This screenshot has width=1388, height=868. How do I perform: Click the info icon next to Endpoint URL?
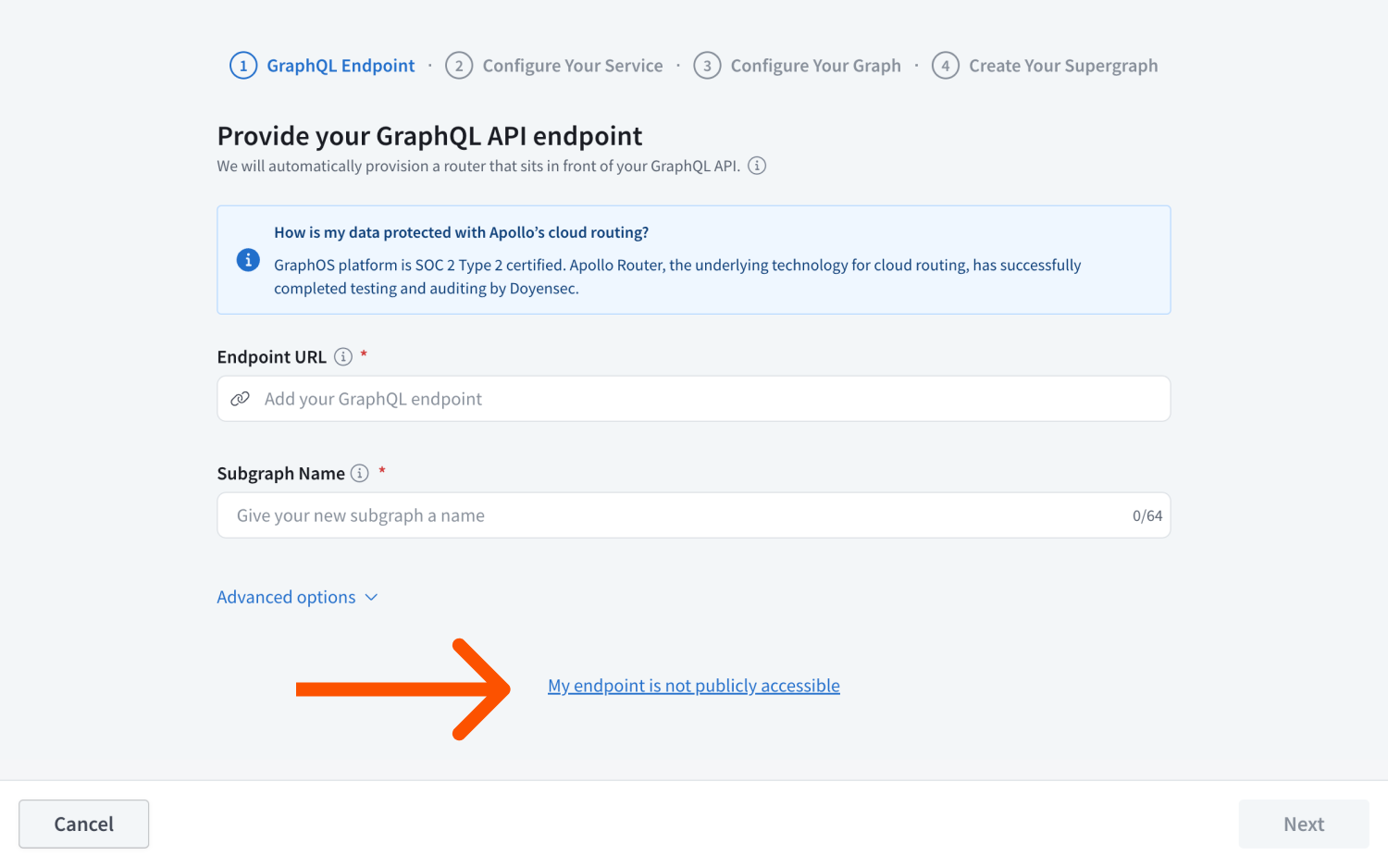[343, 356]
